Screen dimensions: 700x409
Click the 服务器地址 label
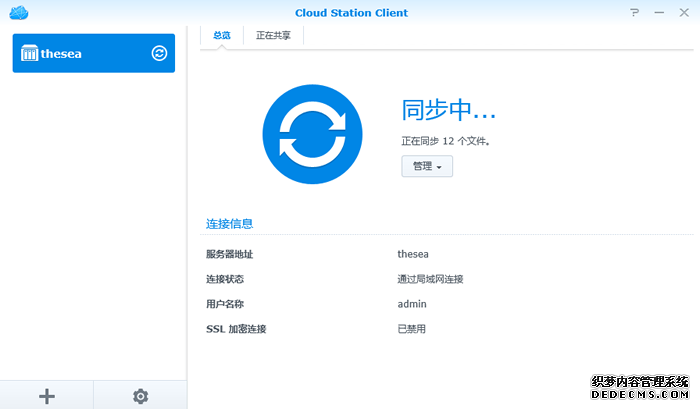click(229, 254)
